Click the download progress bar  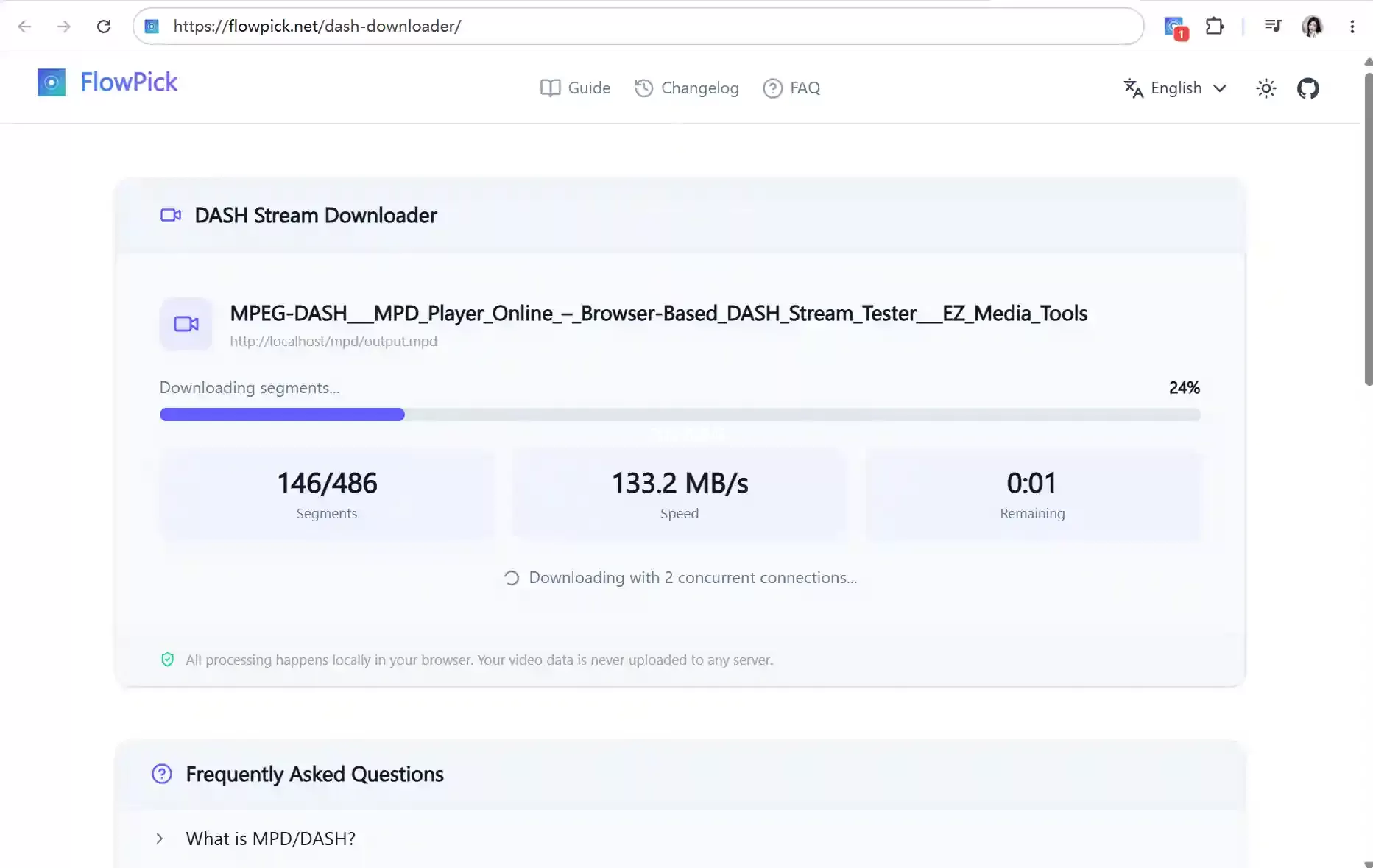point(680,414)
